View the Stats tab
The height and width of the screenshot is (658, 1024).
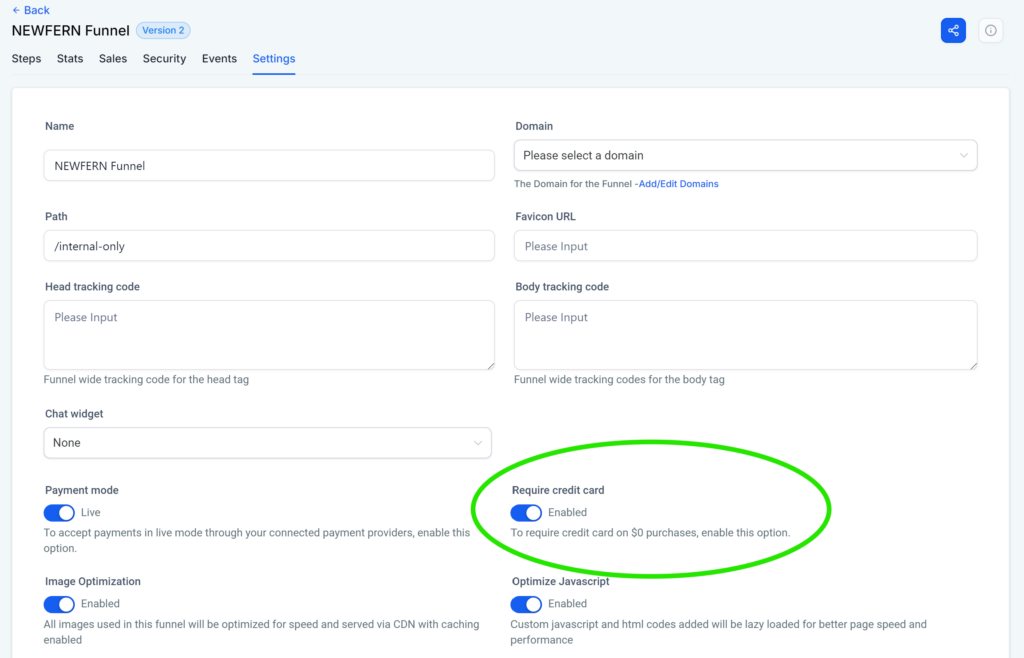69,58
